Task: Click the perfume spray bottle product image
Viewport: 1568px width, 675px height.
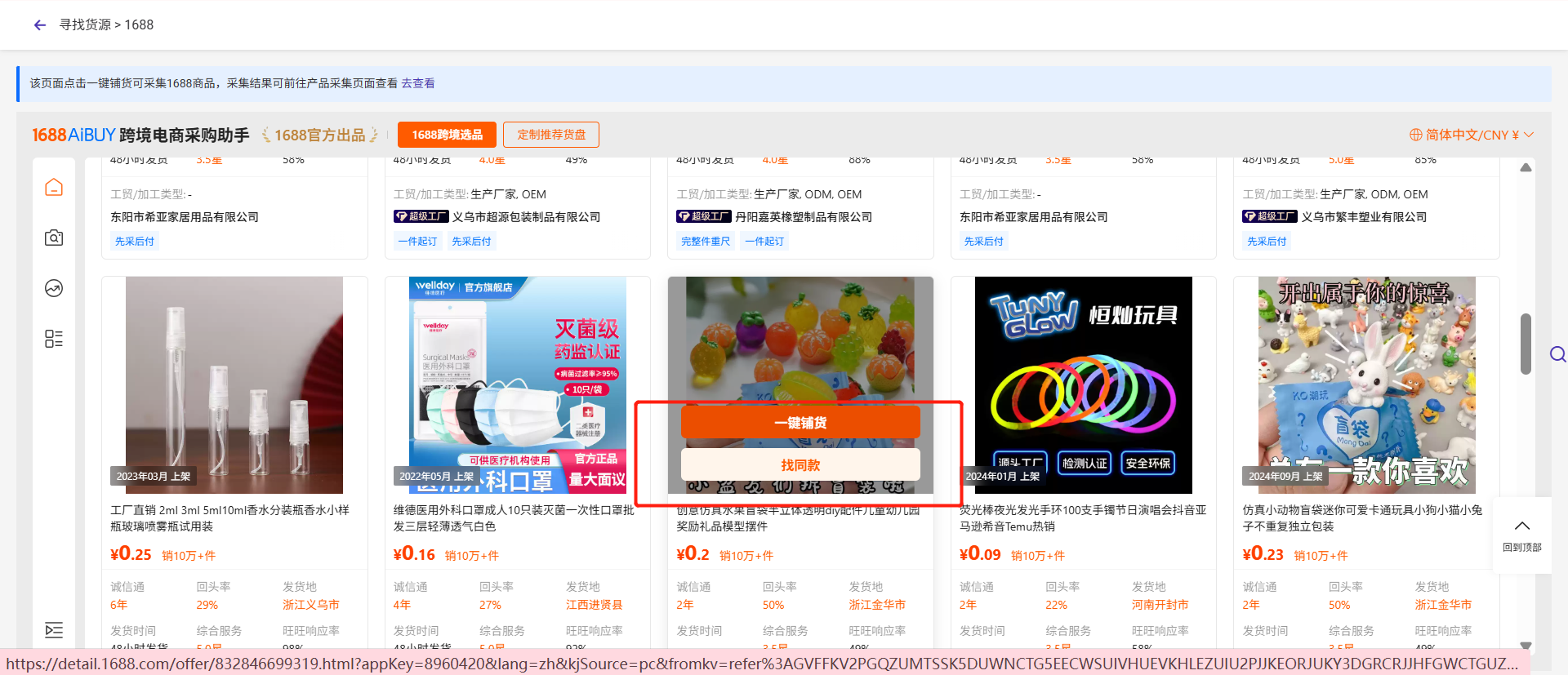Action: coord(234,384)
